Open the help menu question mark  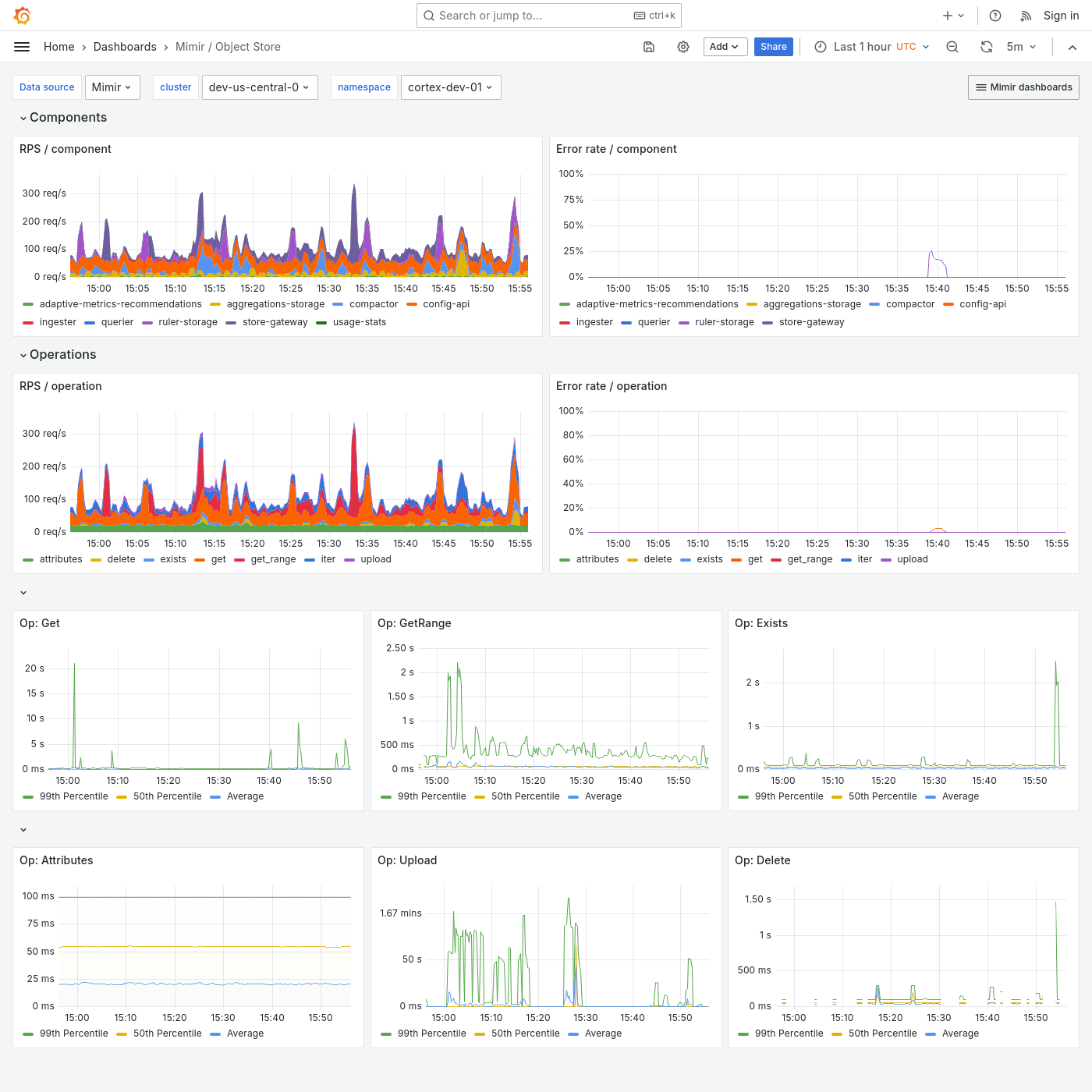[x=994, y=16]
